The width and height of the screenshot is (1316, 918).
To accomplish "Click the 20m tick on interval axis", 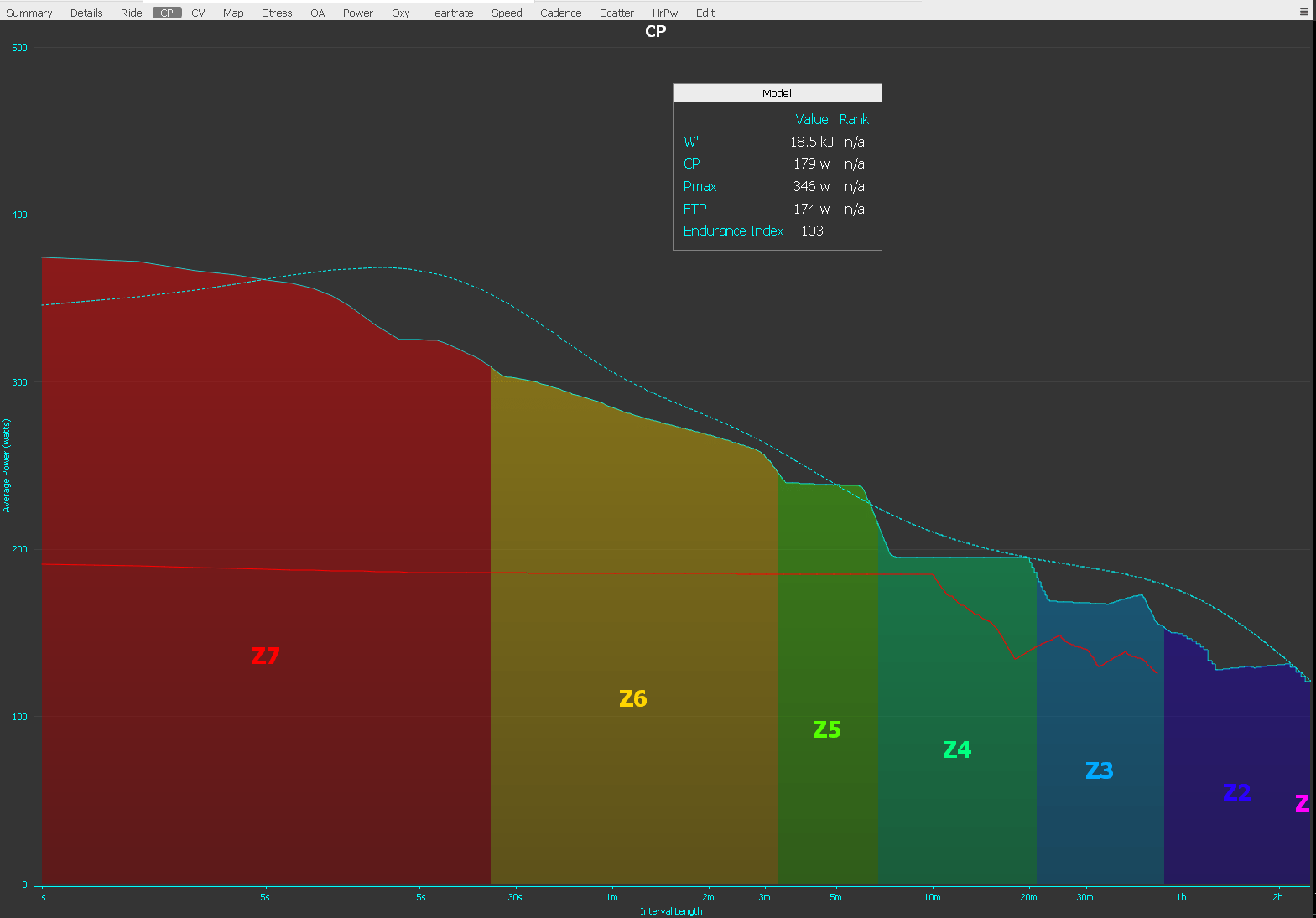I will [1028, 897].
